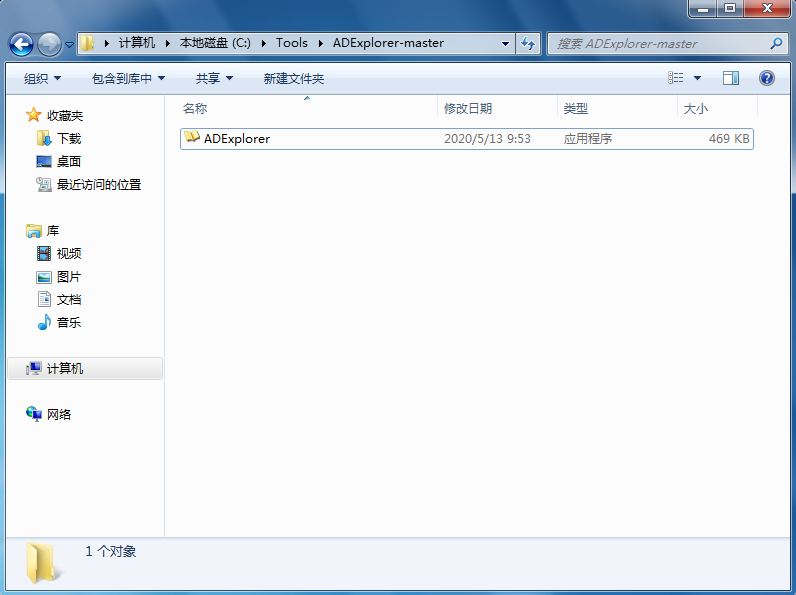Click ADExplorer-master breadcrumb segment

(x=388, y=43)
